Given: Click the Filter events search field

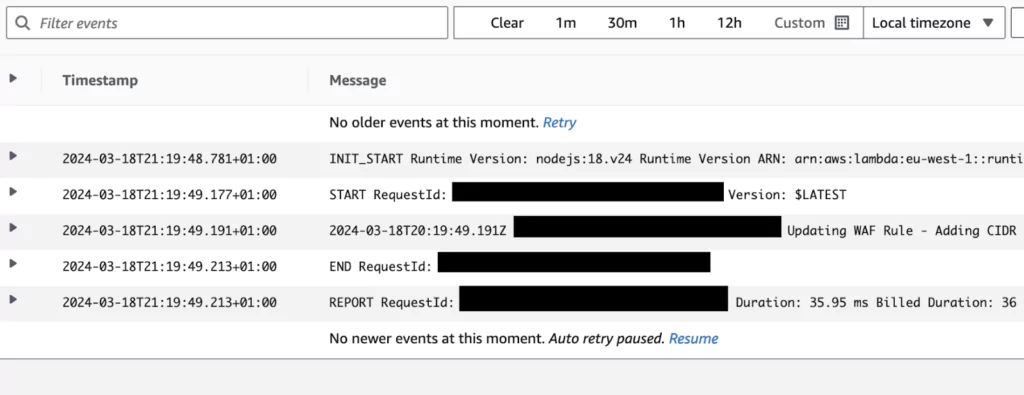Looking at the screenshot, I should (x=227, y=23).
